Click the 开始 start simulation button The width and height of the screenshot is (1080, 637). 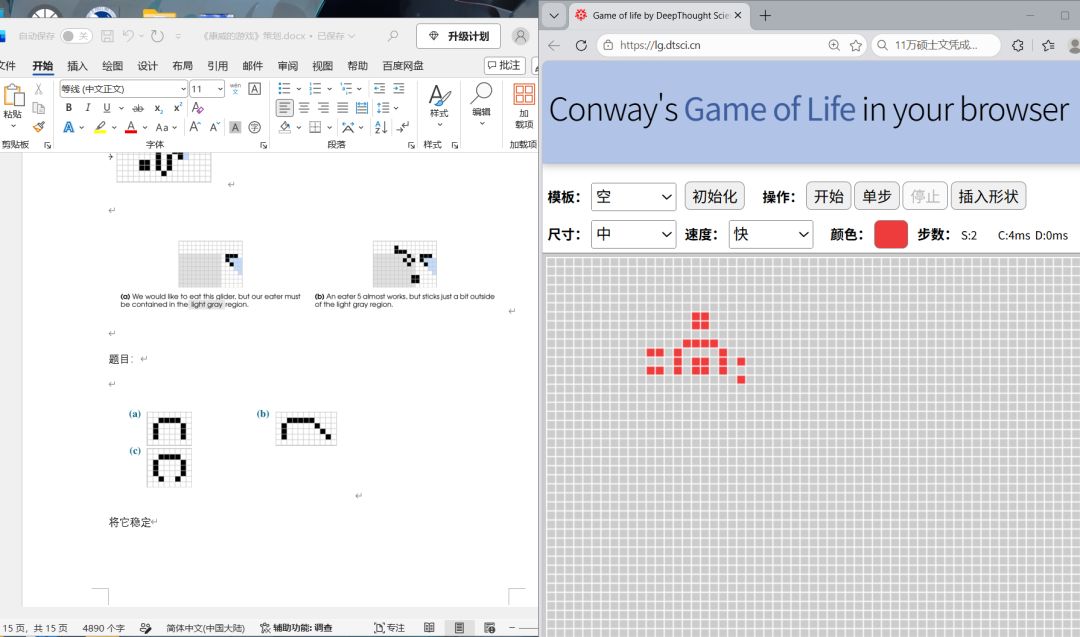point(829,196)
